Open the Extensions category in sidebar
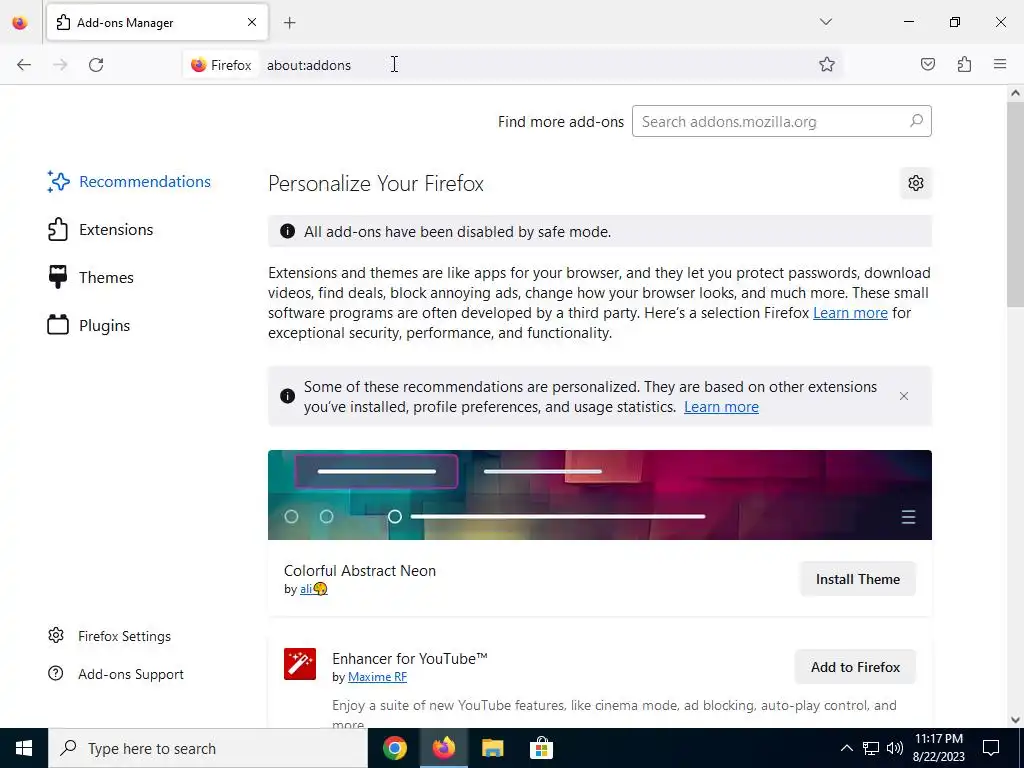This screenshot has height=768, width=1024. 101,229
